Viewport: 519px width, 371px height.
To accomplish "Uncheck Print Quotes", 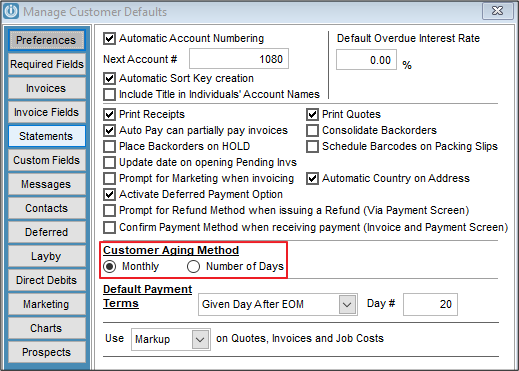I will 312,114.
